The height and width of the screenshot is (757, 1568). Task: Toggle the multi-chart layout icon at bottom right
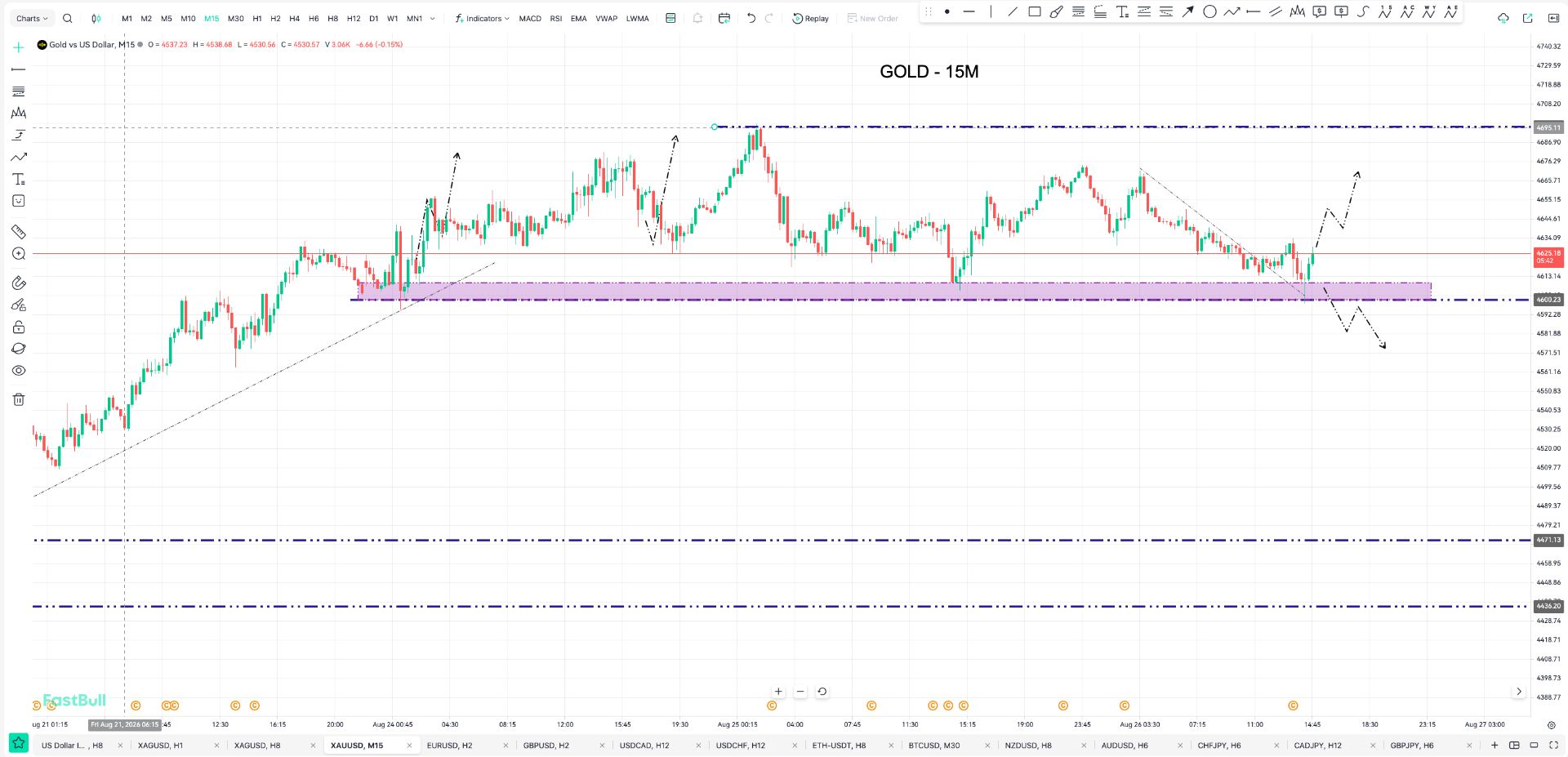(x=1514, y=745)
